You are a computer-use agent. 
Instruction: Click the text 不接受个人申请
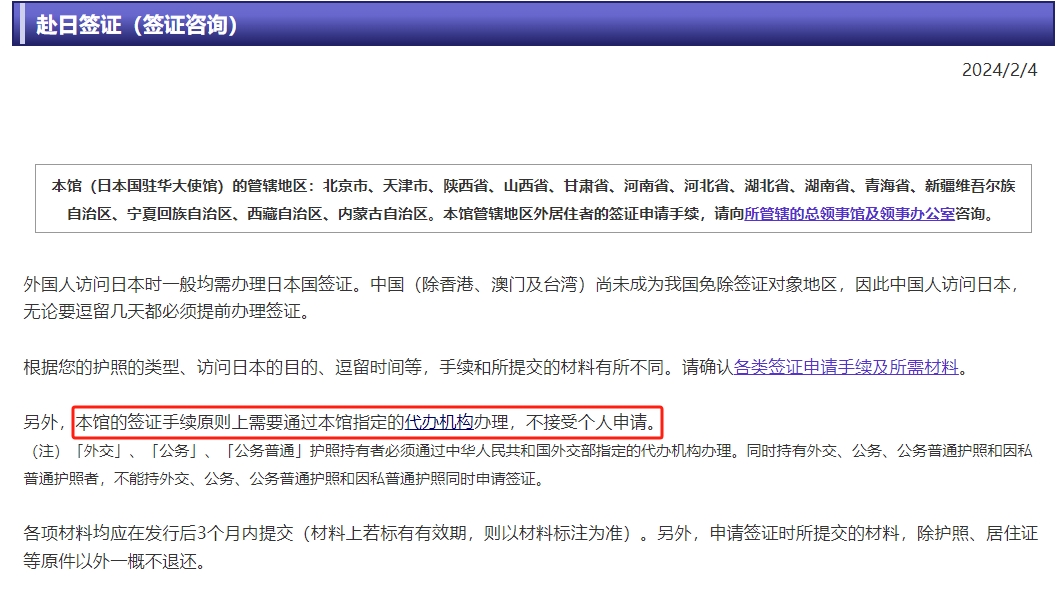coord(586,422)
